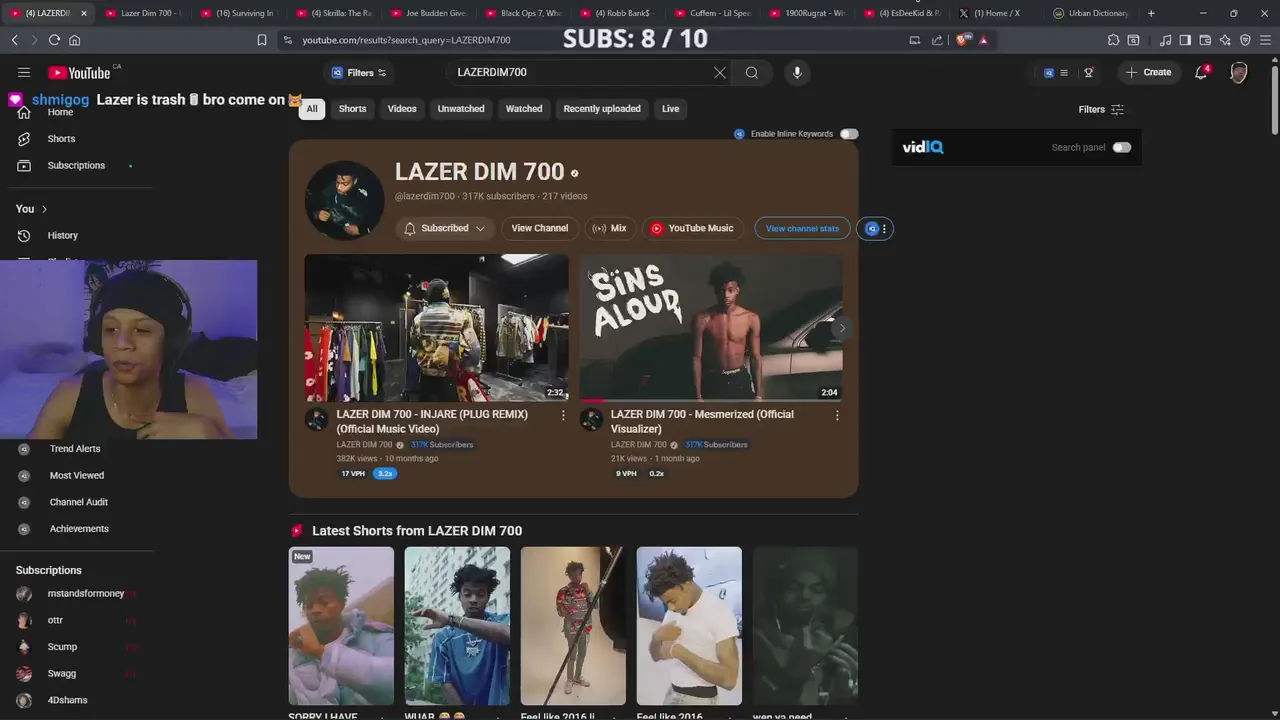1280x720 pixels.
Task: Expand the You section chevron
Action: [x=44, y=209]
